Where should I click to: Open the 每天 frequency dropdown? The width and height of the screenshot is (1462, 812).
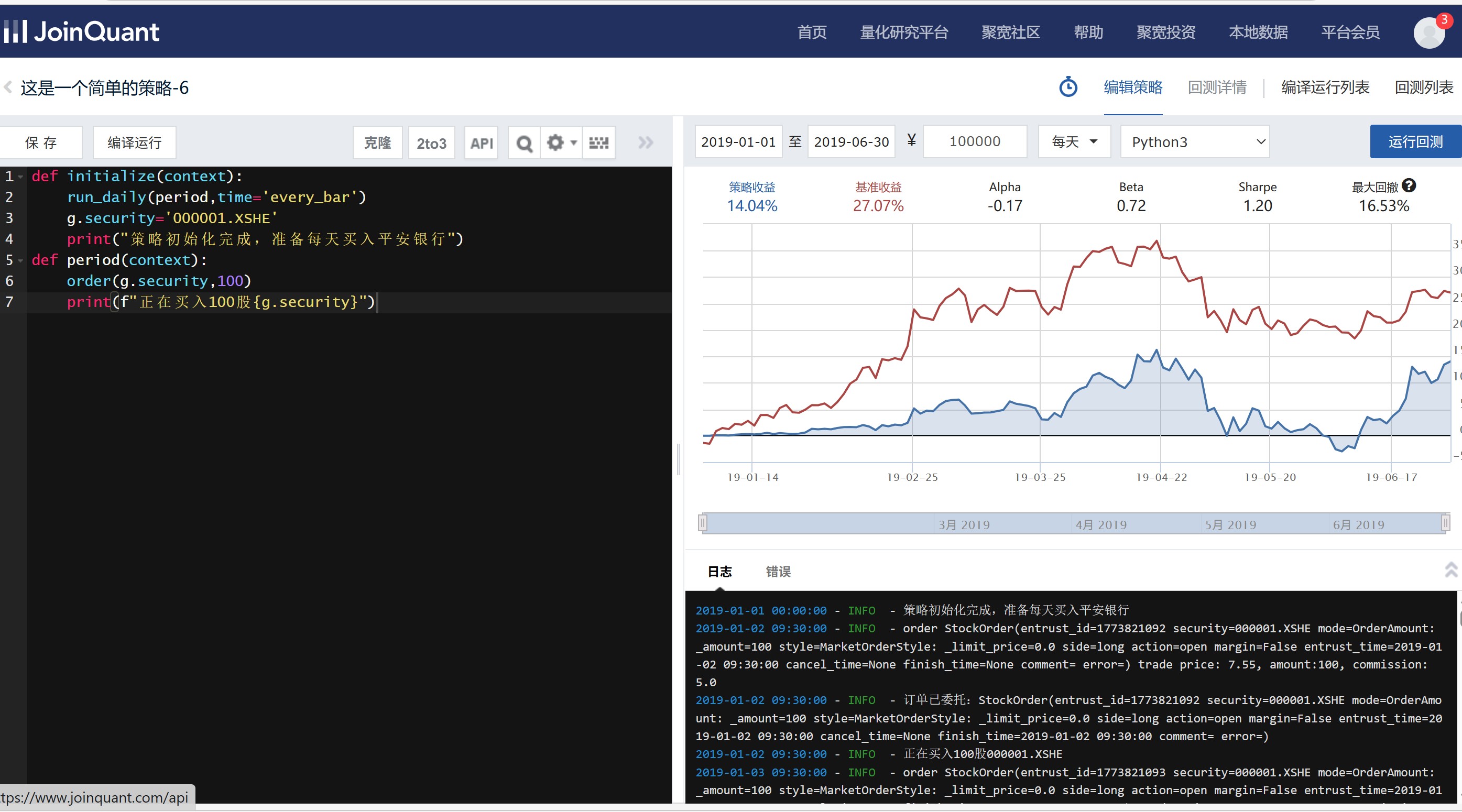pyautogui.click(x=1074, y=142)
